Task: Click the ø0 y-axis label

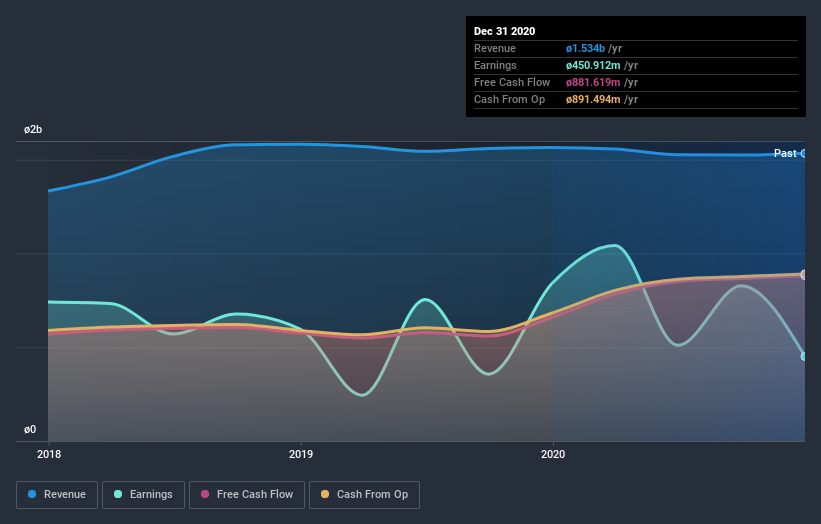Action: [30, 430]
